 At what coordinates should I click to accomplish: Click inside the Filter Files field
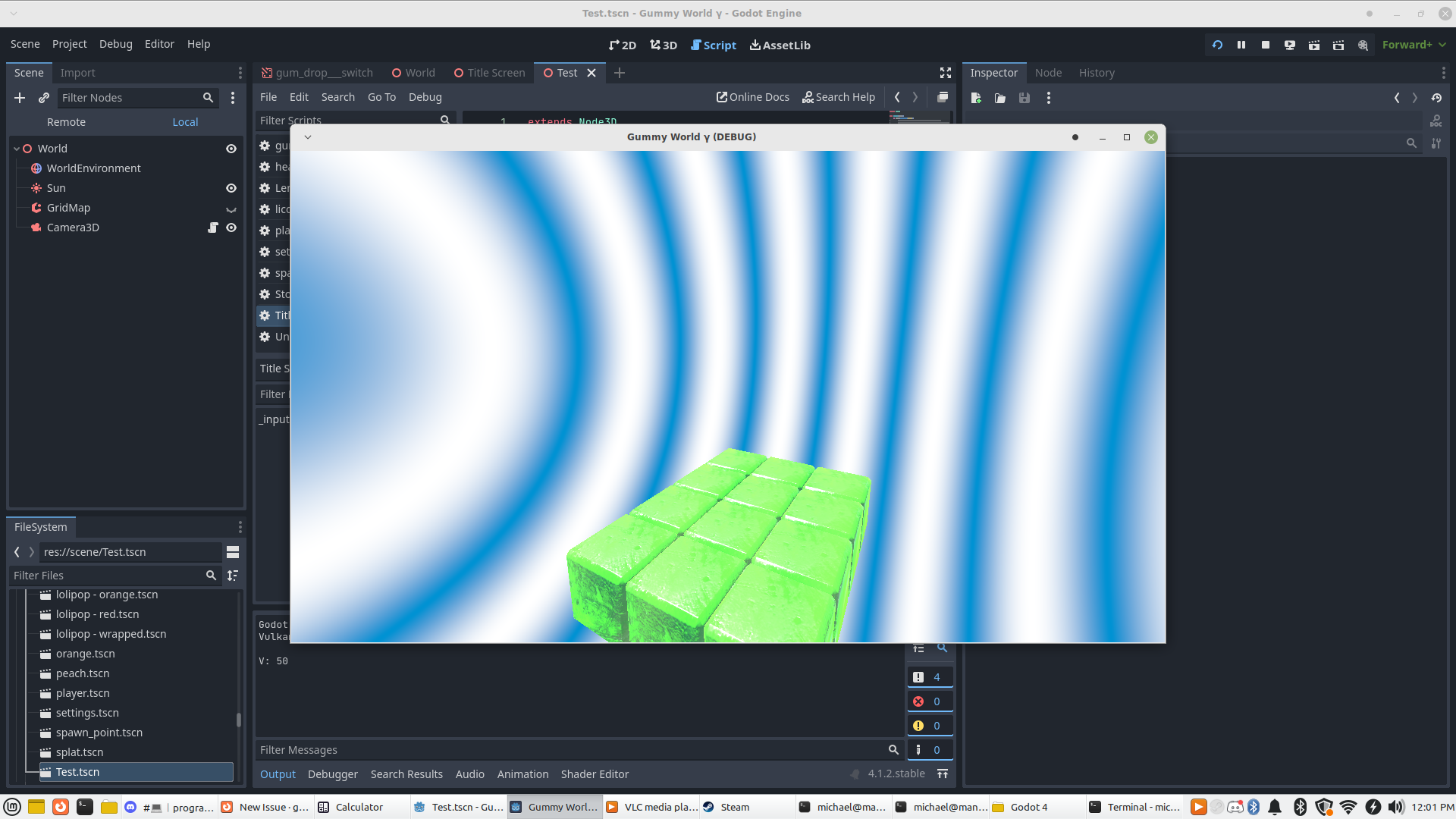click(x=114, y=576)
